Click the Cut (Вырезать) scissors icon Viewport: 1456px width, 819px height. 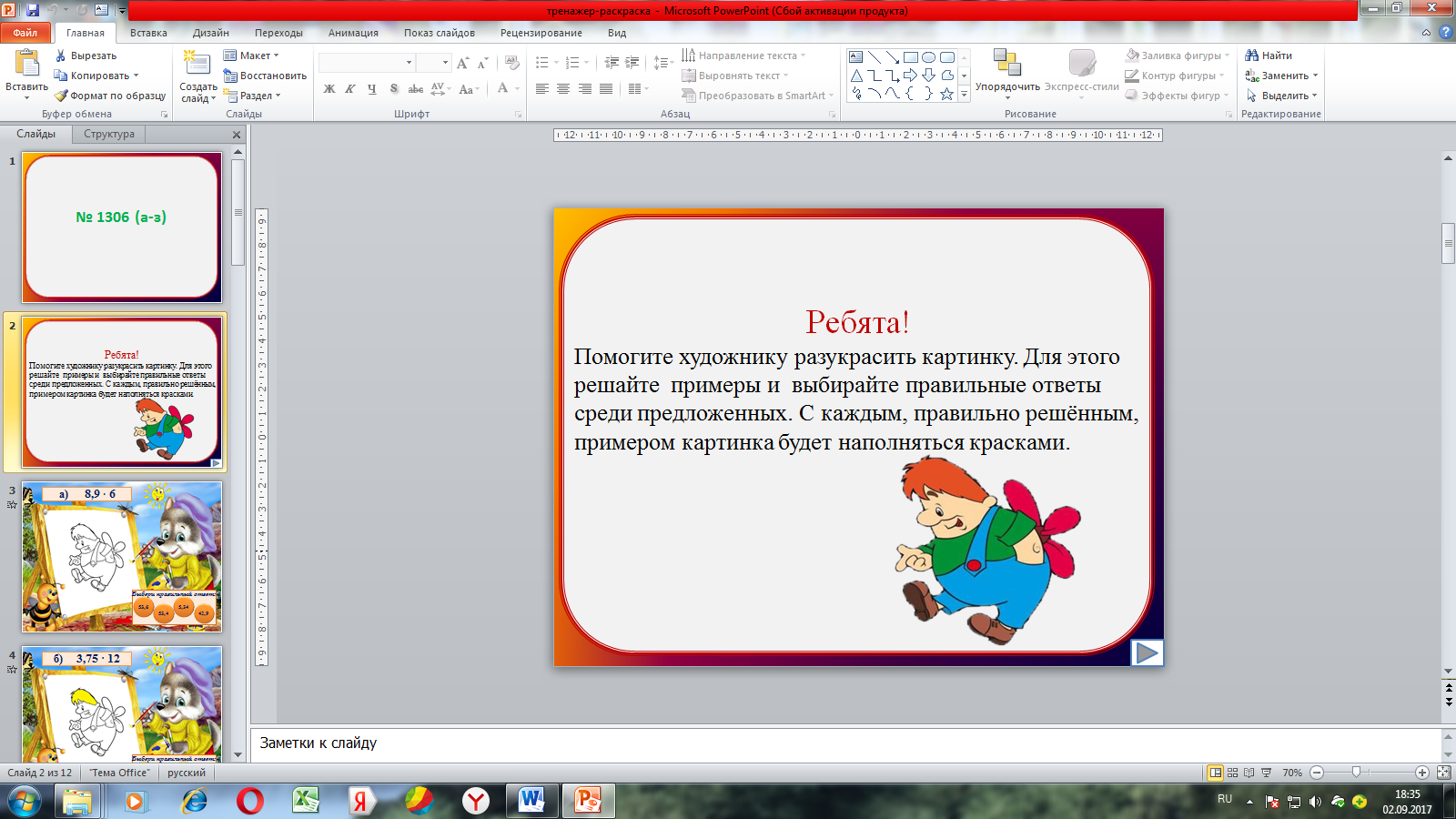click(x=61, y=56)
